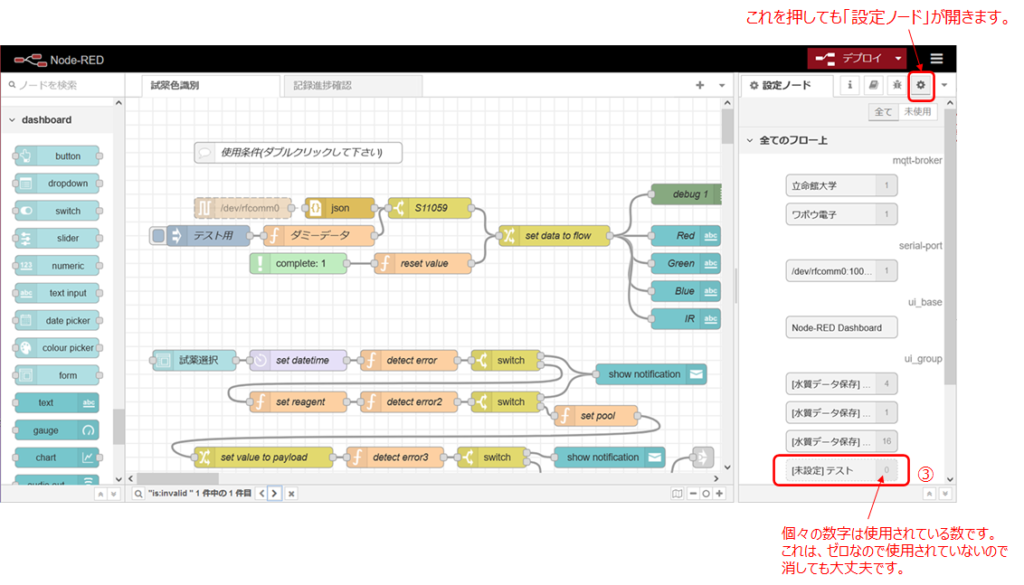Select the 未使用 filter toggle
Image resolution: width=1024 pixels, height=585 pixels.
[x=916, y=112]
